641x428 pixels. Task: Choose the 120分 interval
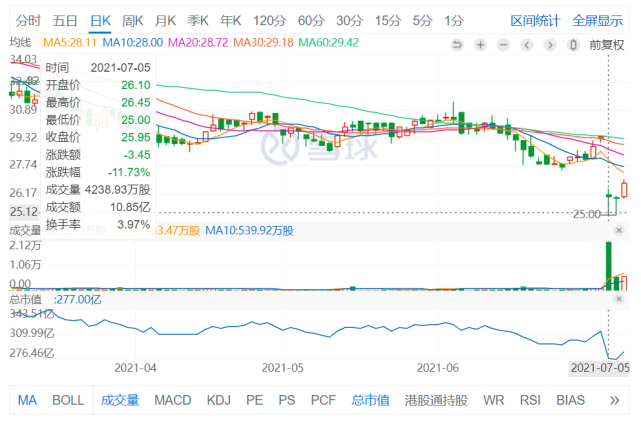click(270, 20)
